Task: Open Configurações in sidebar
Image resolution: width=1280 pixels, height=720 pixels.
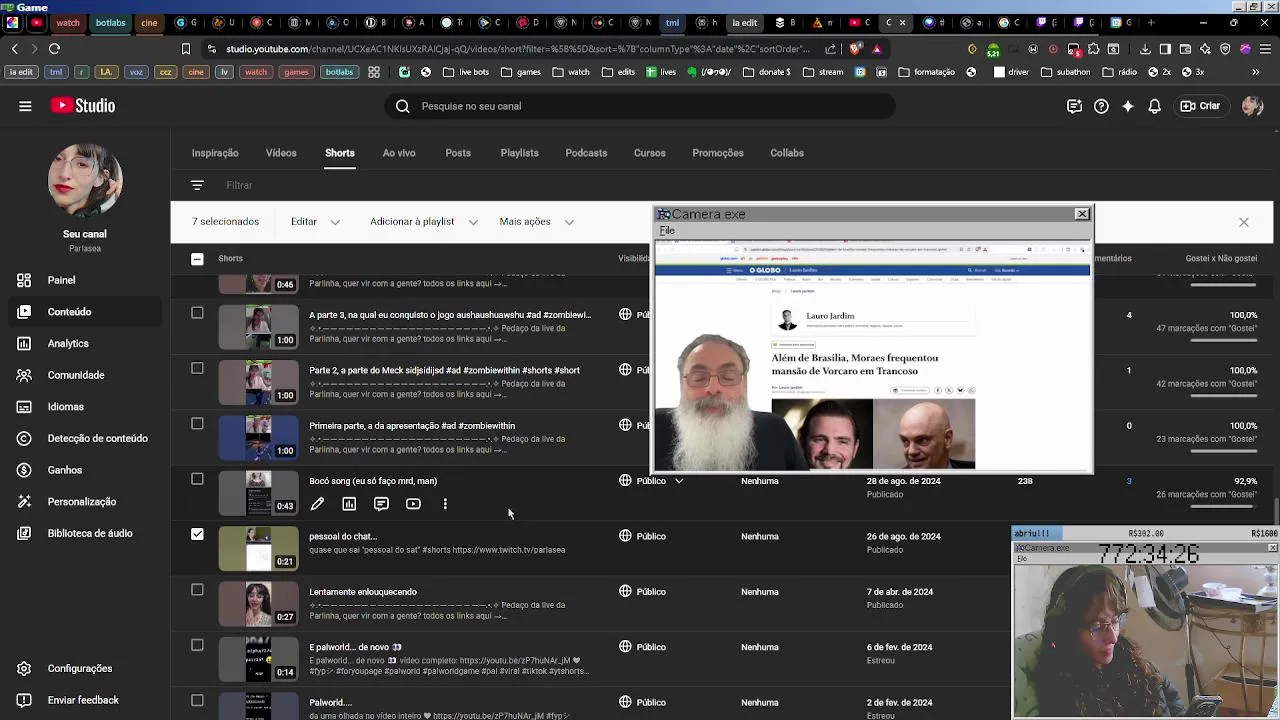Action: 80,668
